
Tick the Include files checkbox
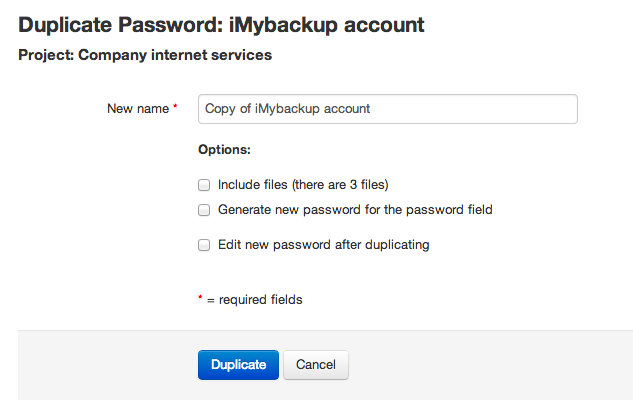(204, 185)
